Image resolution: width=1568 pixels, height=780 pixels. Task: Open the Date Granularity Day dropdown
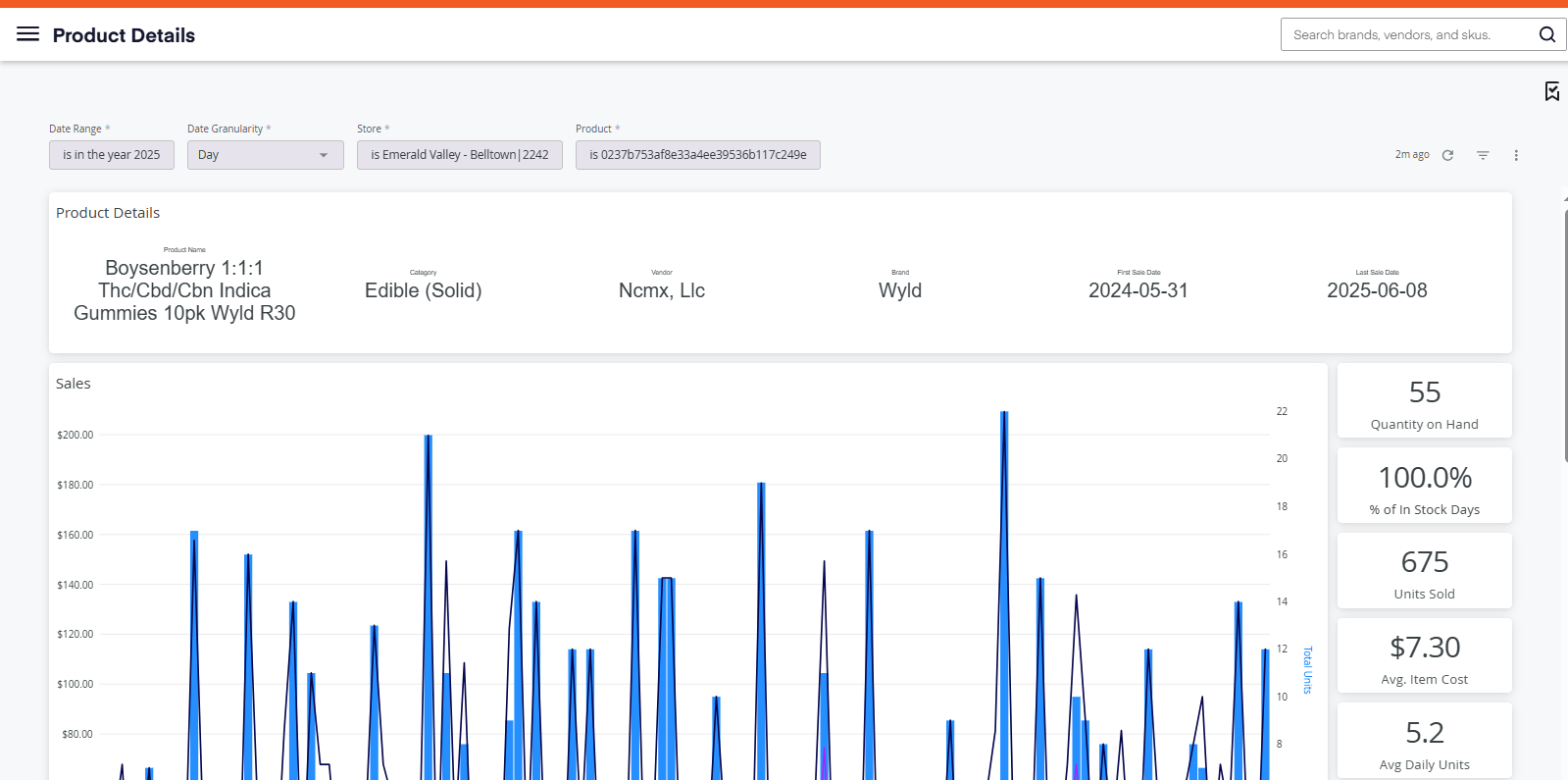[265, 155]
